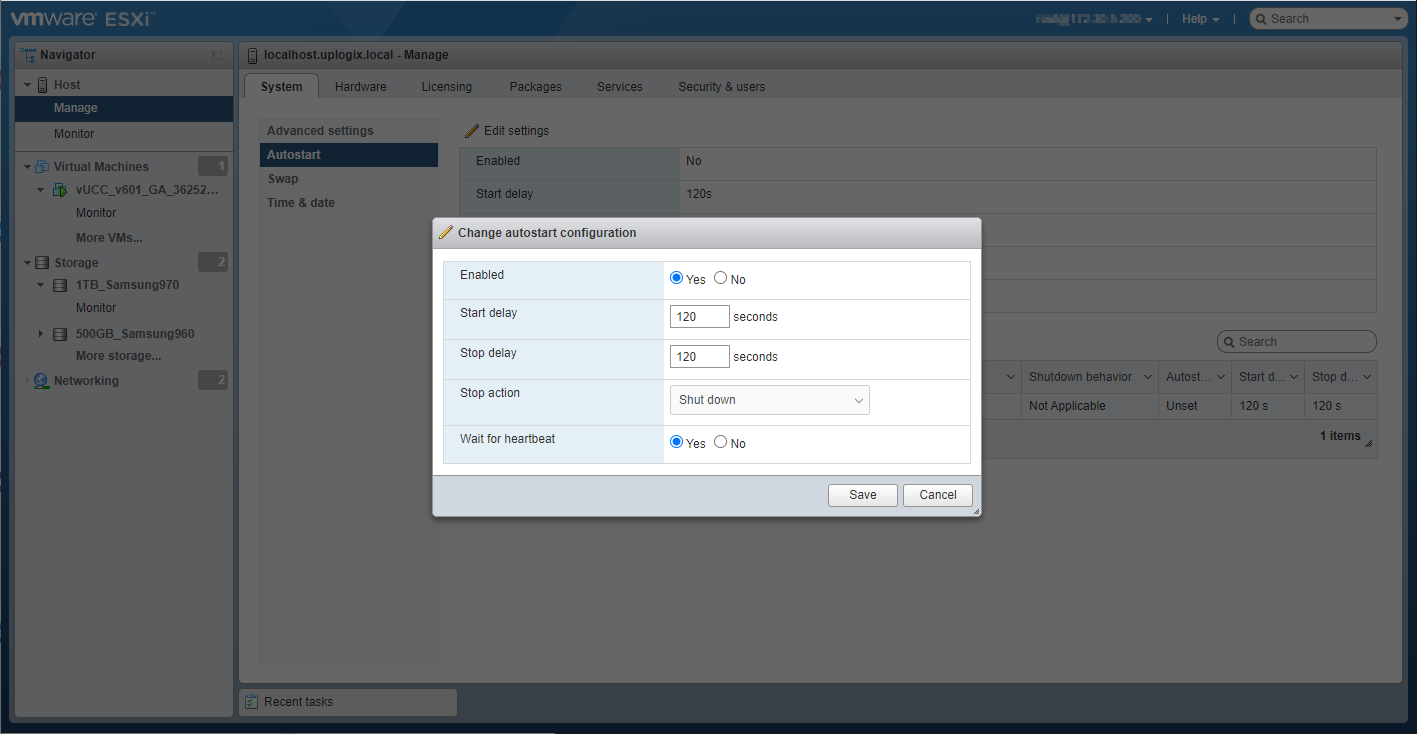Image resolution: width=1417 pixels, height=734 pixels.
Task: Save the autostart configuration
Action: 863,495
